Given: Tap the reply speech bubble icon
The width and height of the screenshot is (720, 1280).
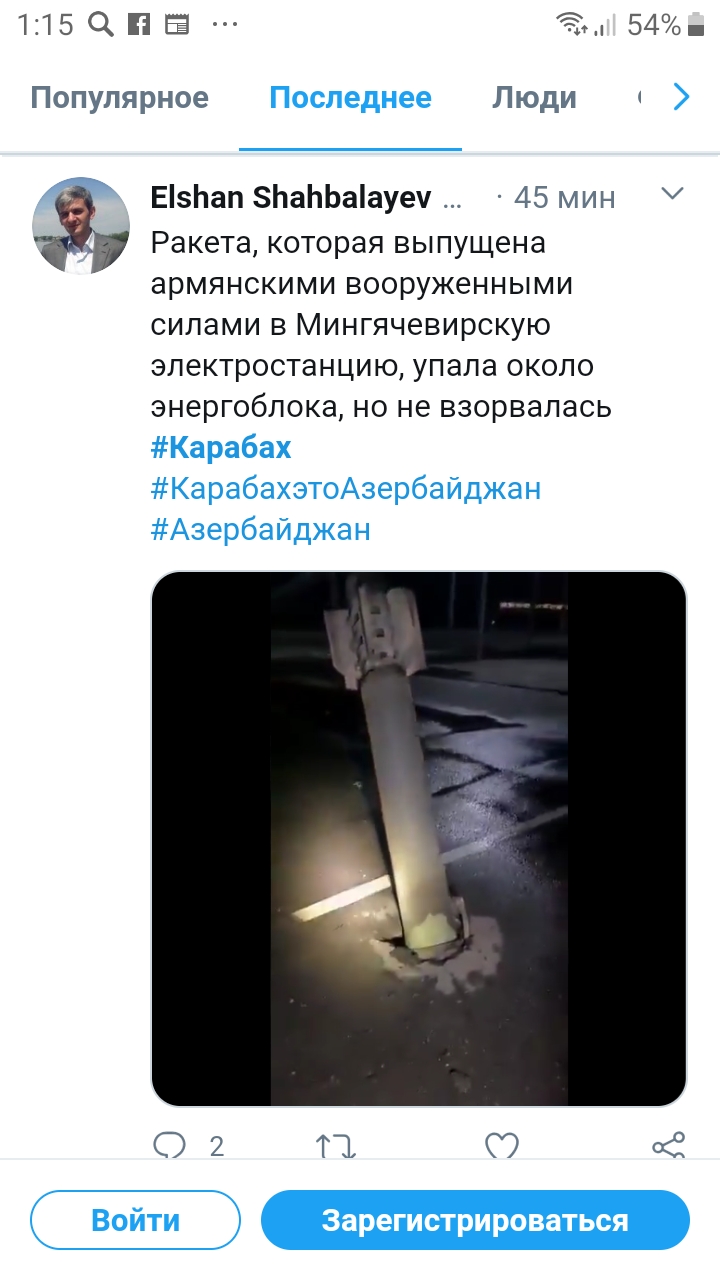Looking at the screenshot, I should click(169, 1146).
